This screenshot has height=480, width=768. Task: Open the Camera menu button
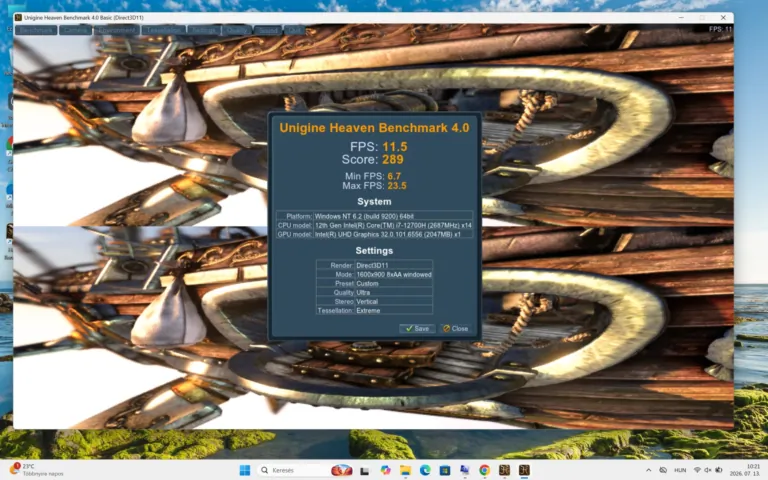point(75,30)
